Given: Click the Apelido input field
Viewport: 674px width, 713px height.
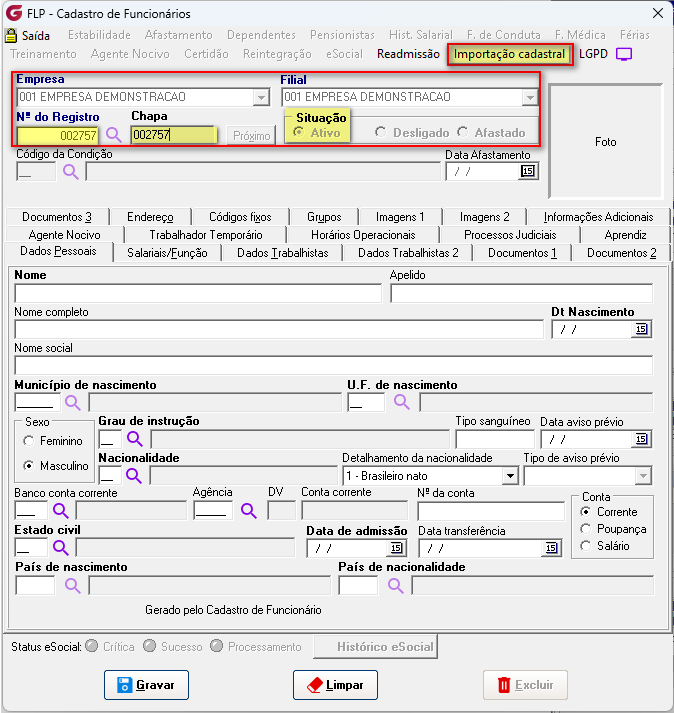Looking at the screenshot, I should 521,293.
